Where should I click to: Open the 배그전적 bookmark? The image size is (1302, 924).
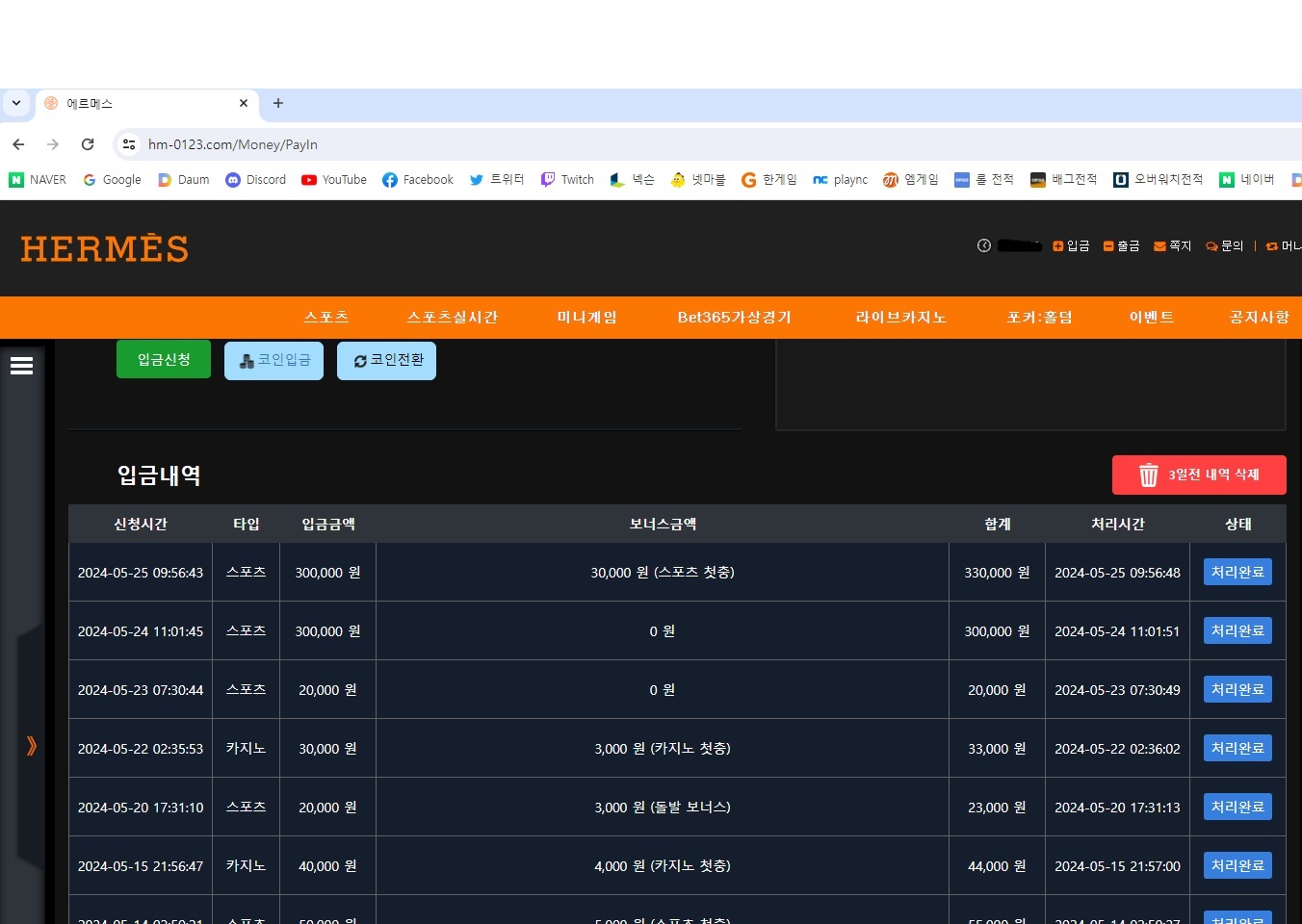(x=1064, y=180)
